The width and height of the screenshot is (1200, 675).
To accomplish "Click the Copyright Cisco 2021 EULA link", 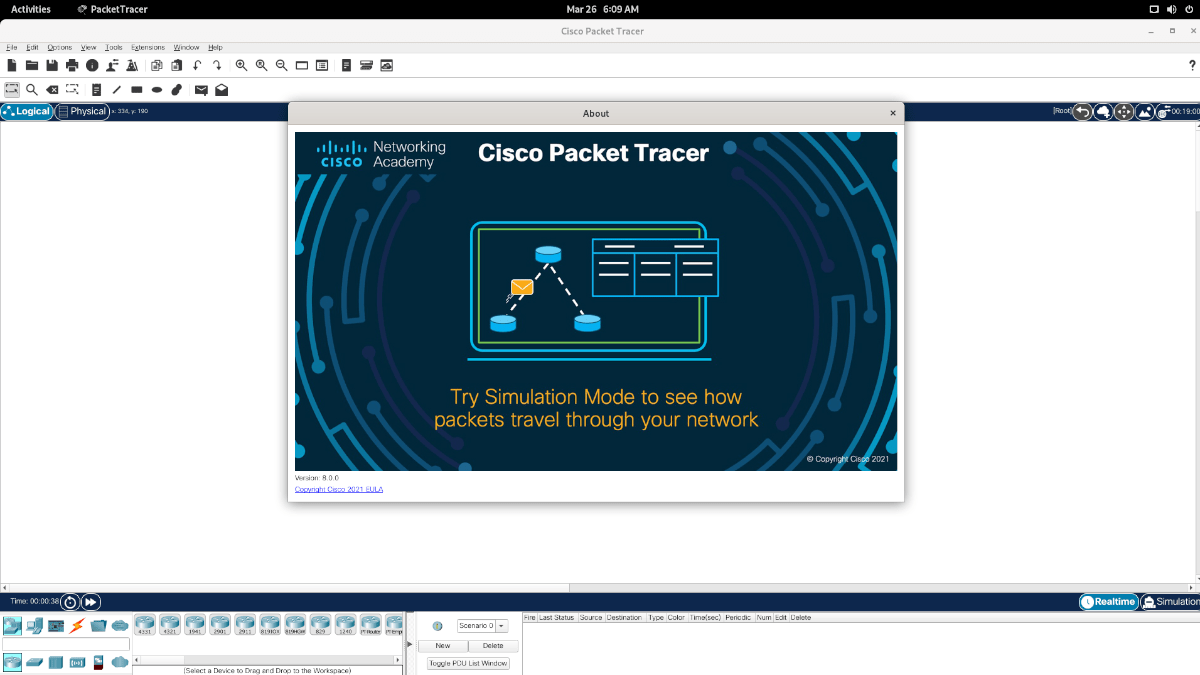I will [x=338, y=489].
